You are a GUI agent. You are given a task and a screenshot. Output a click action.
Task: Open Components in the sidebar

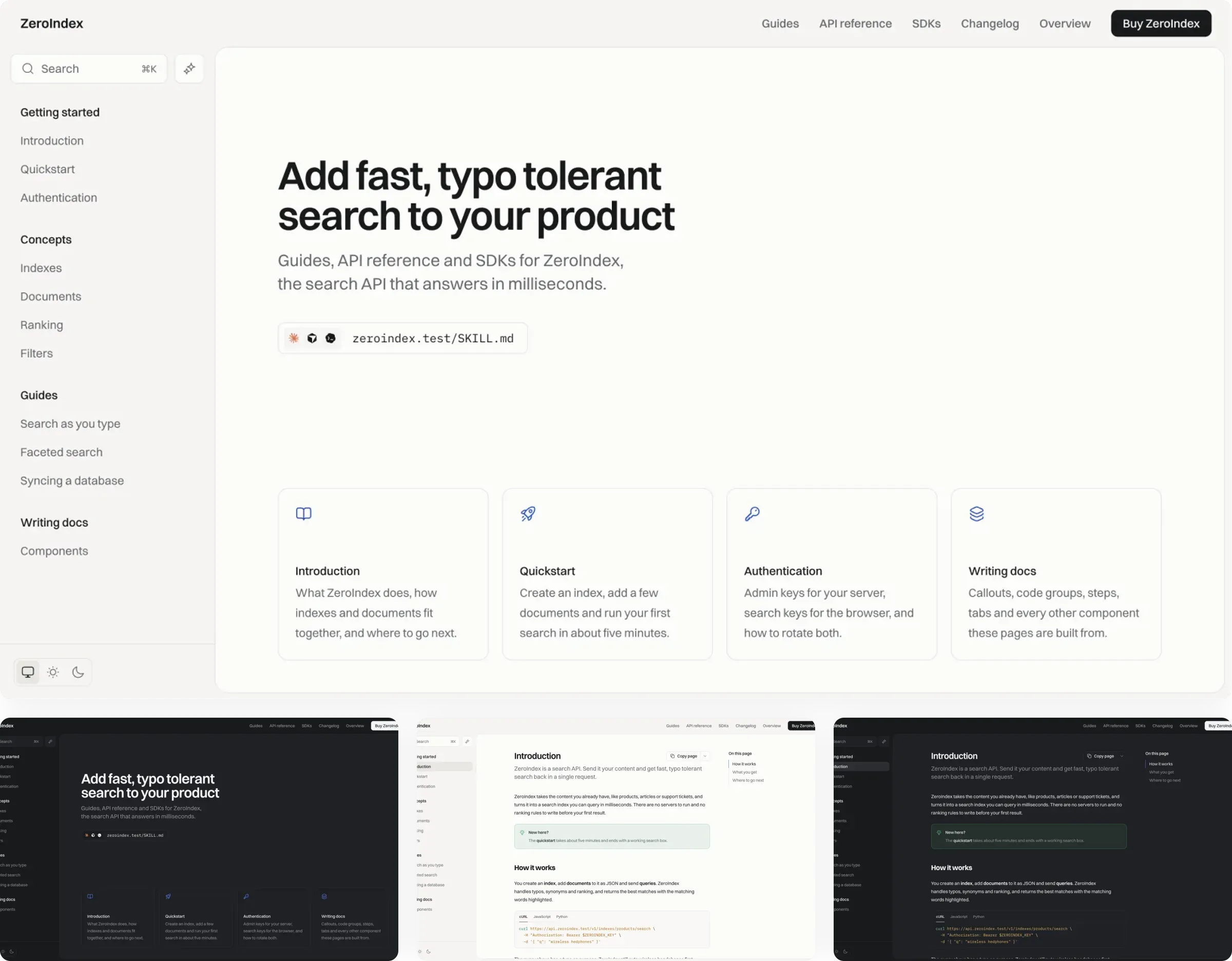coord(54,551)
